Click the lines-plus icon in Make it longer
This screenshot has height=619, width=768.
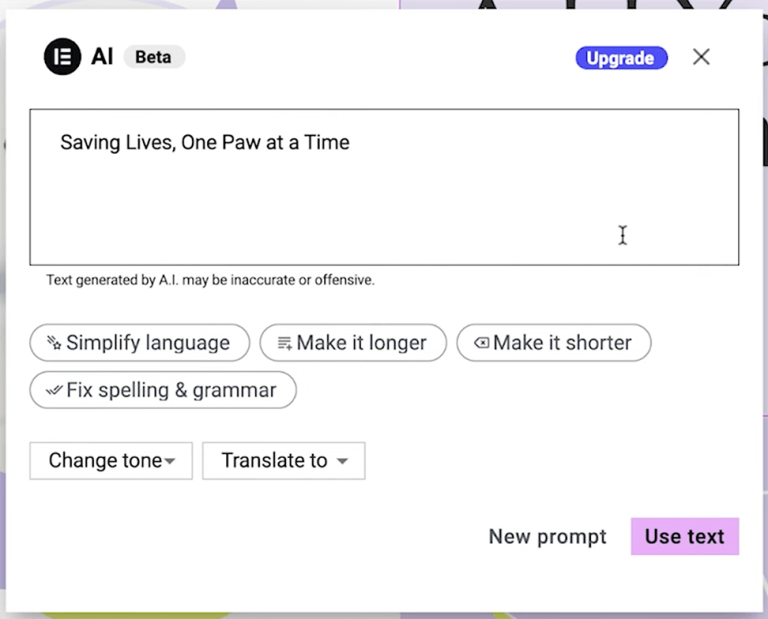[285, 343]
